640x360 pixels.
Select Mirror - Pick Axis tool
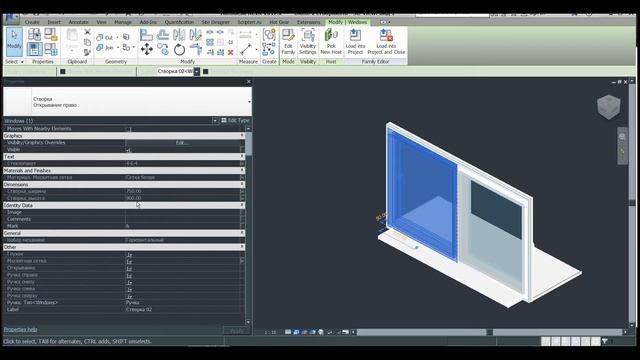[x=179, y=35]
